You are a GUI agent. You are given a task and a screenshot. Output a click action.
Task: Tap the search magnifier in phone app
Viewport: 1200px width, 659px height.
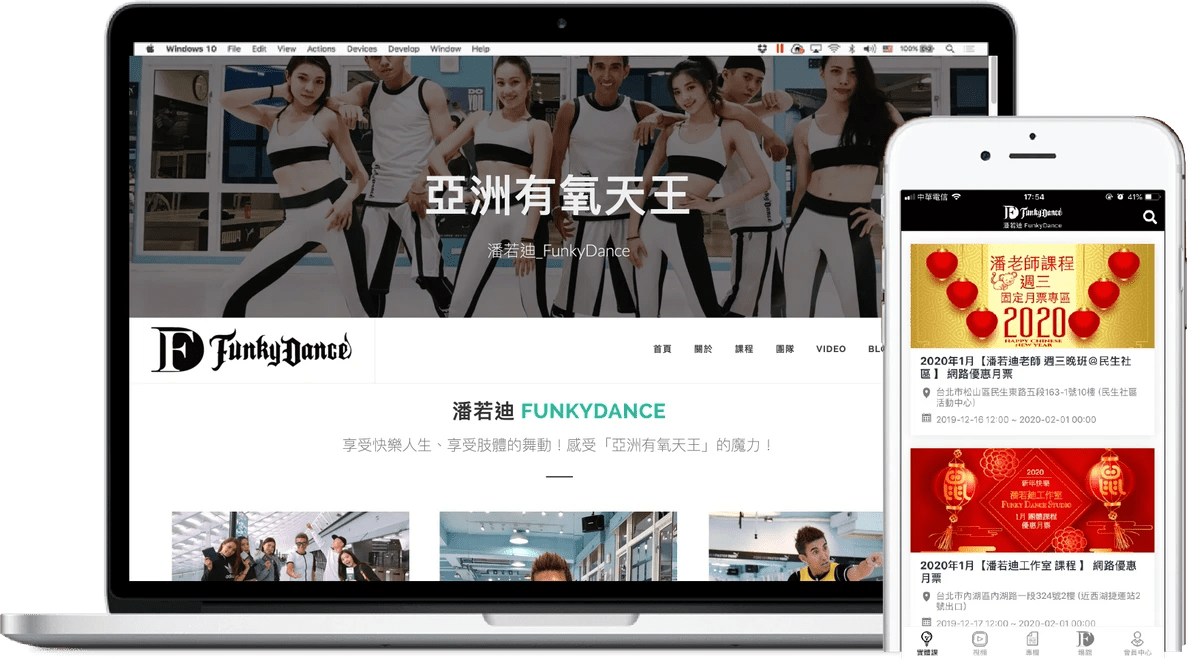(x=1150, y=217)
